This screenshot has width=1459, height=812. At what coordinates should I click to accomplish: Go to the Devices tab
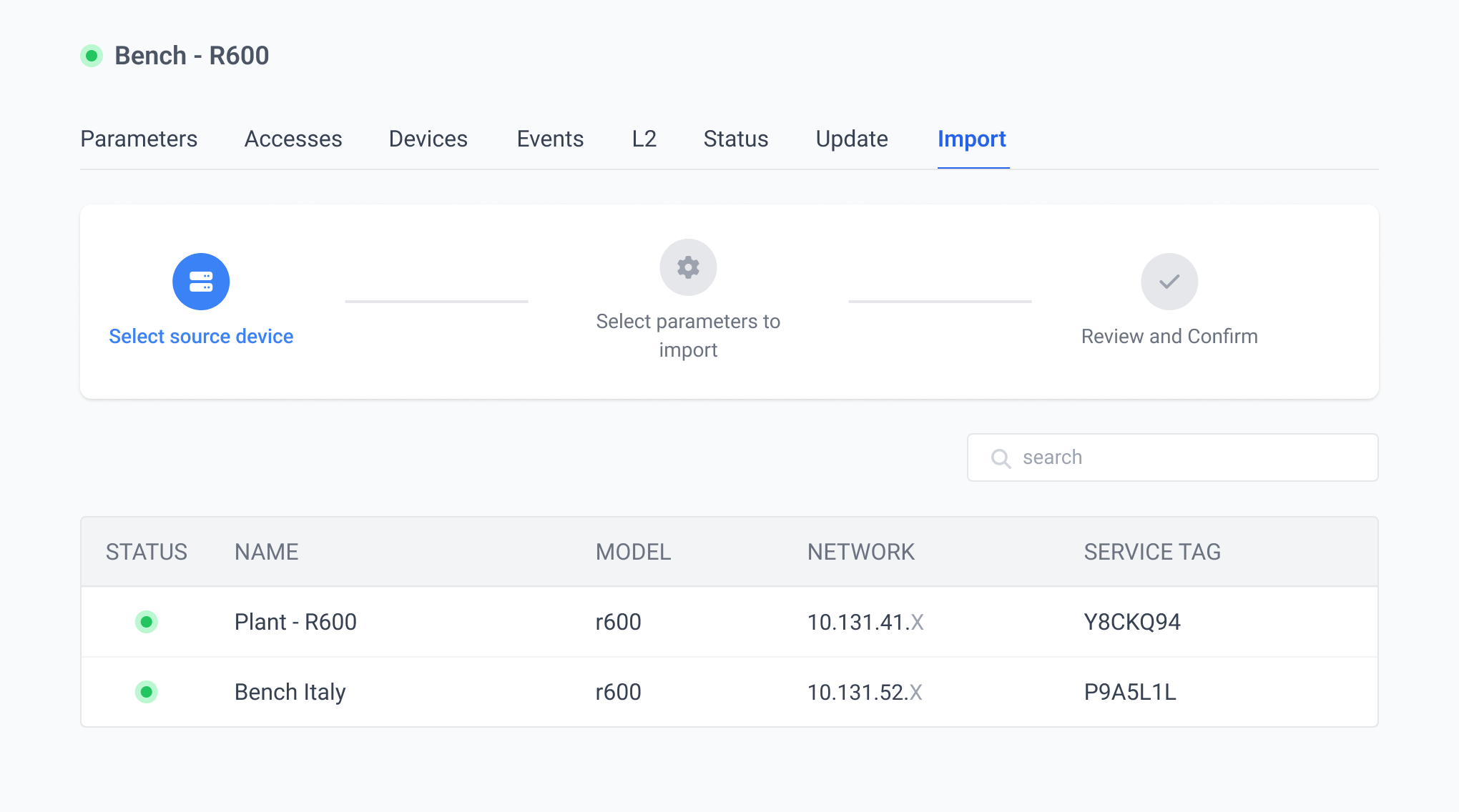click(428, 139)
